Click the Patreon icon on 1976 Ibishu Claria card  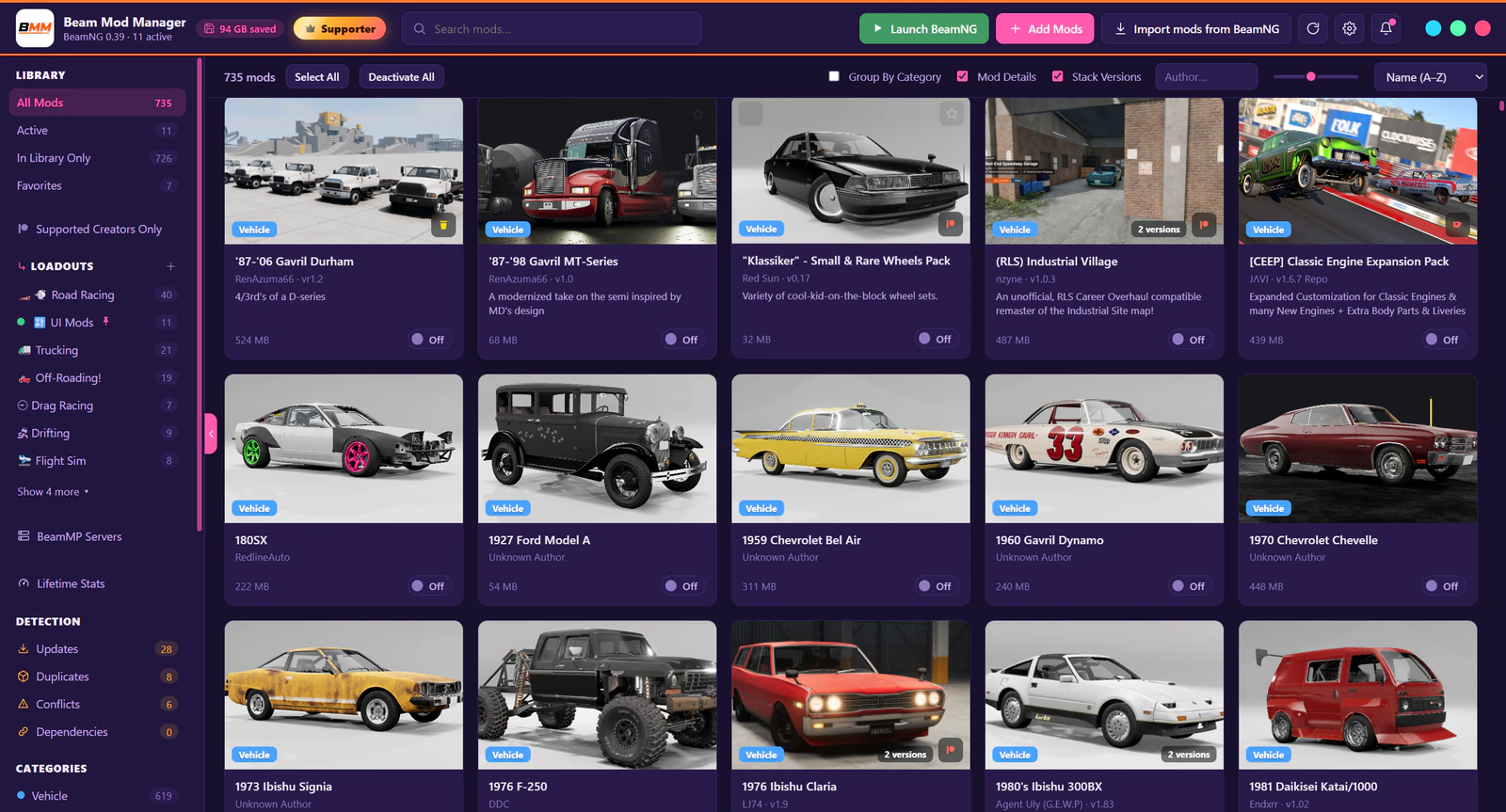tap(951, 750)
